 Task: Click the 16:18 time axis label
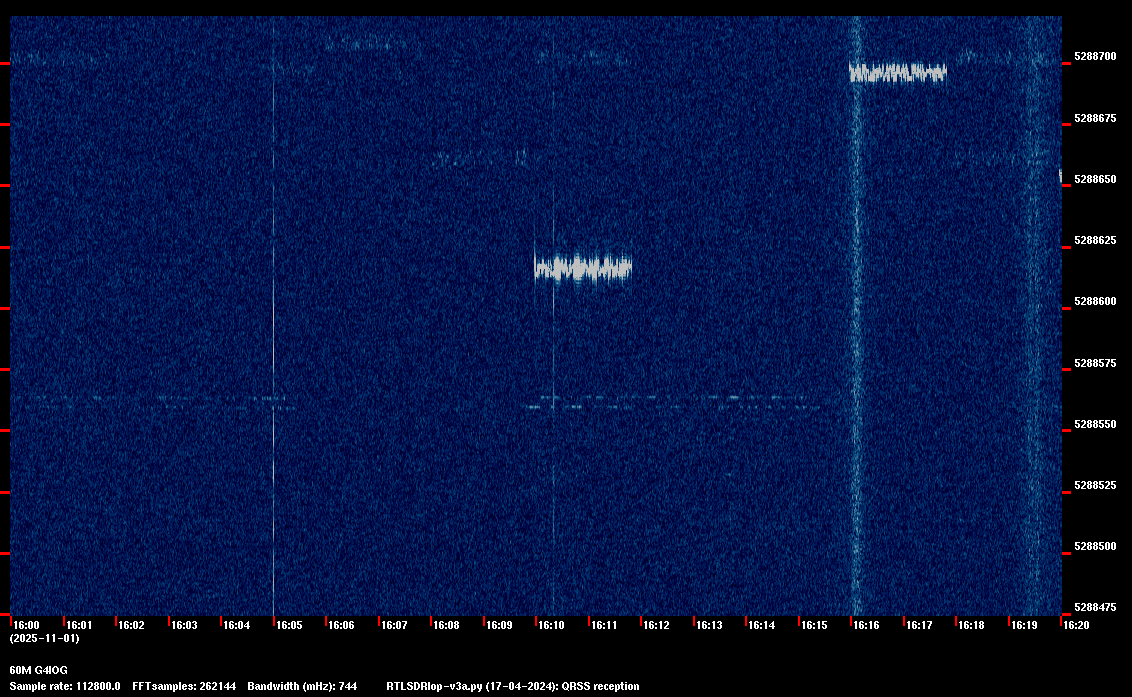pos(972,625)
